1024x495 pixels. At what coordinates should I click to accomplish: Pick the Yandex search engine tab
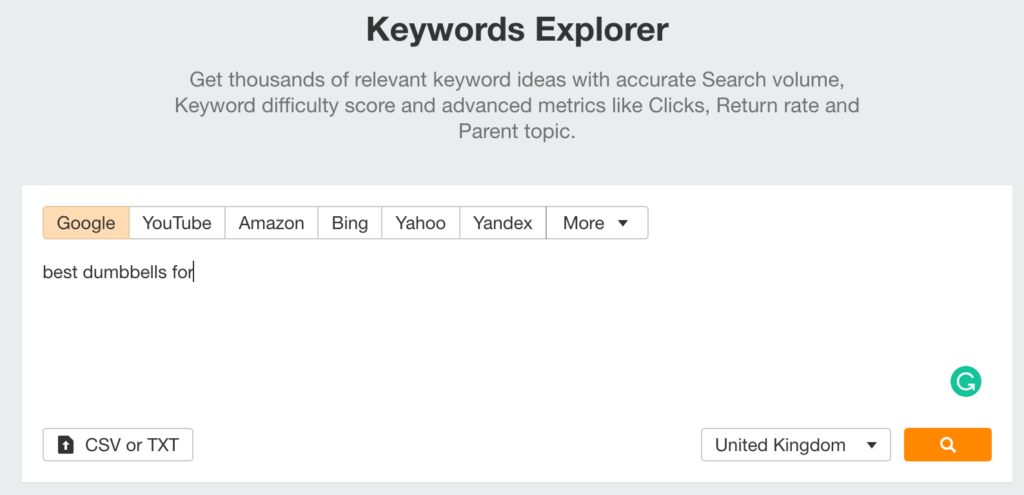[503, 223]
